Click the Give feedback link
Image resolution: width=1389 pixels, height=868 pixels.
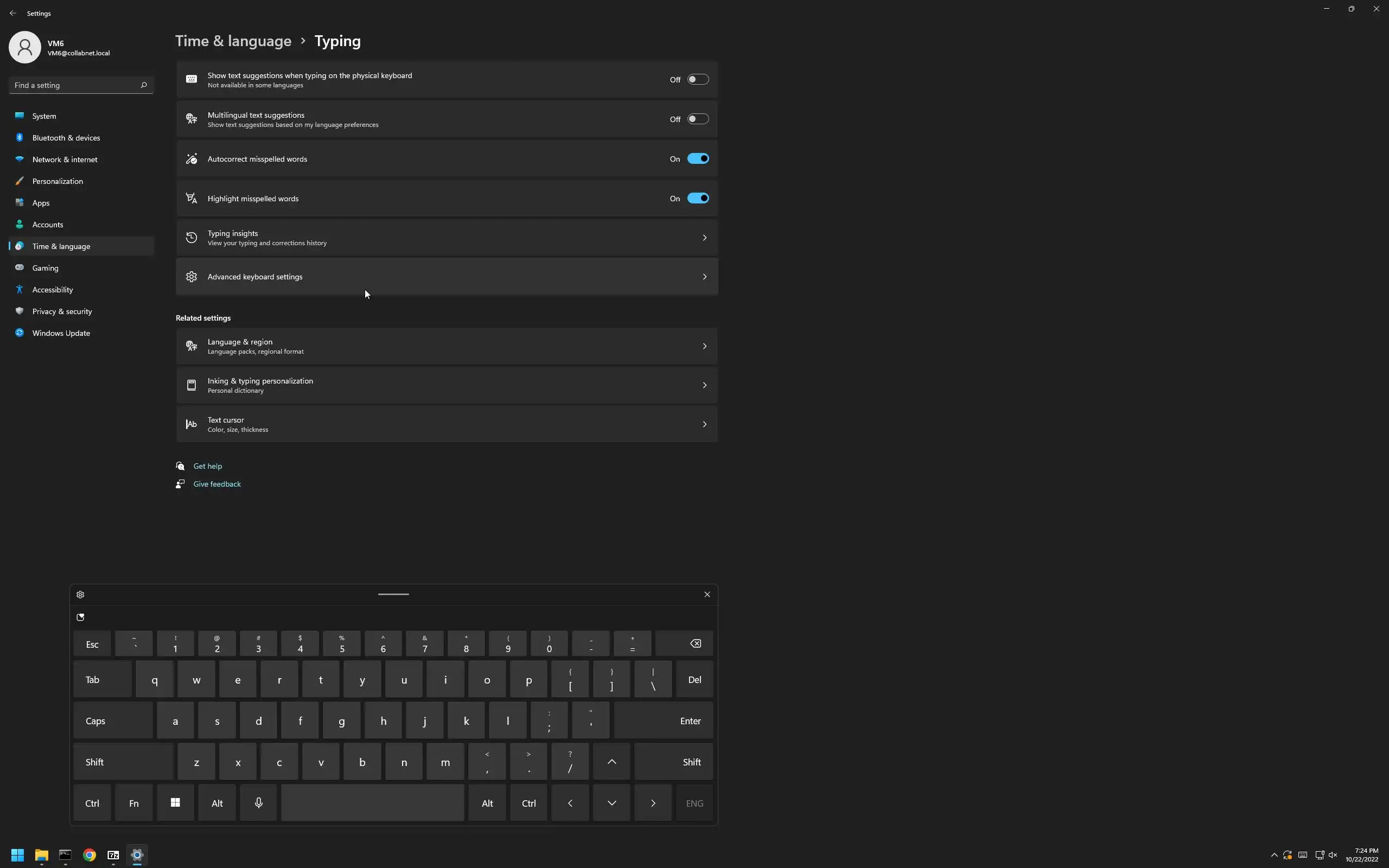point(216,484)
